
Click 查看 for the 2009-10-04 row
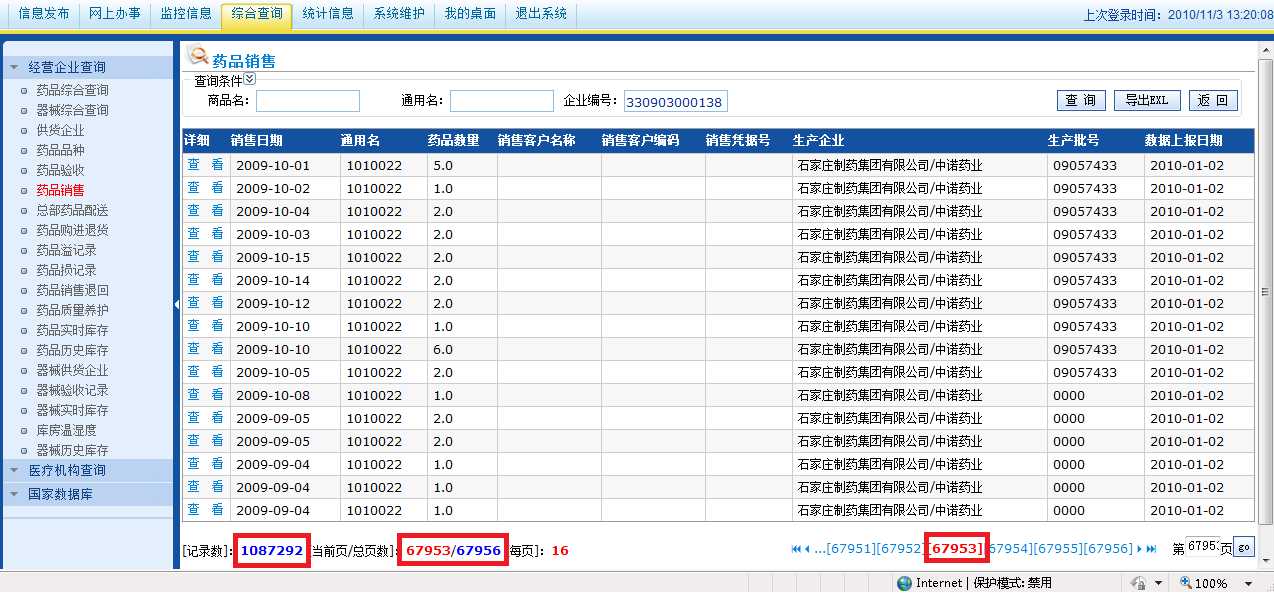point(205,210)
